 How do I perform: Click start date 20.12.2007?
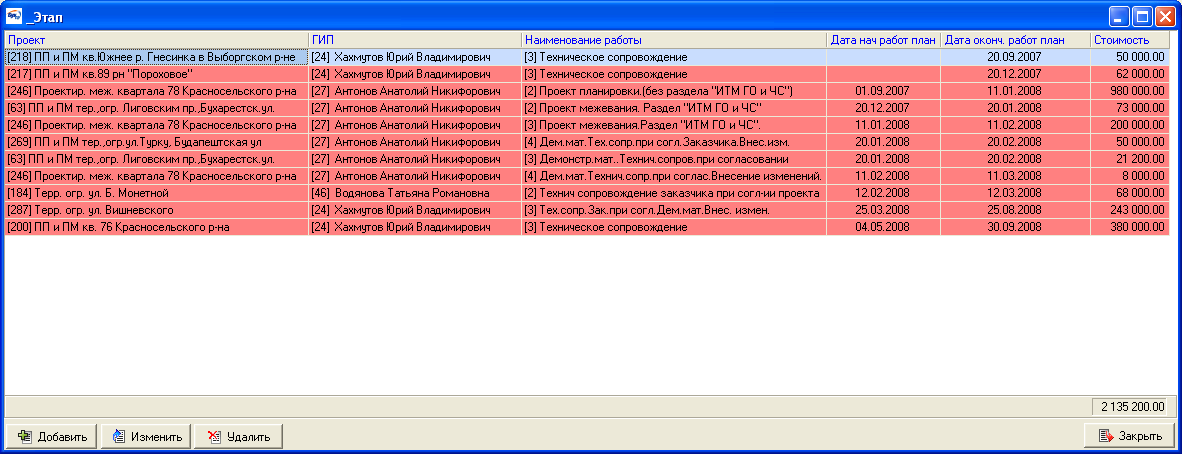point(883,108)
